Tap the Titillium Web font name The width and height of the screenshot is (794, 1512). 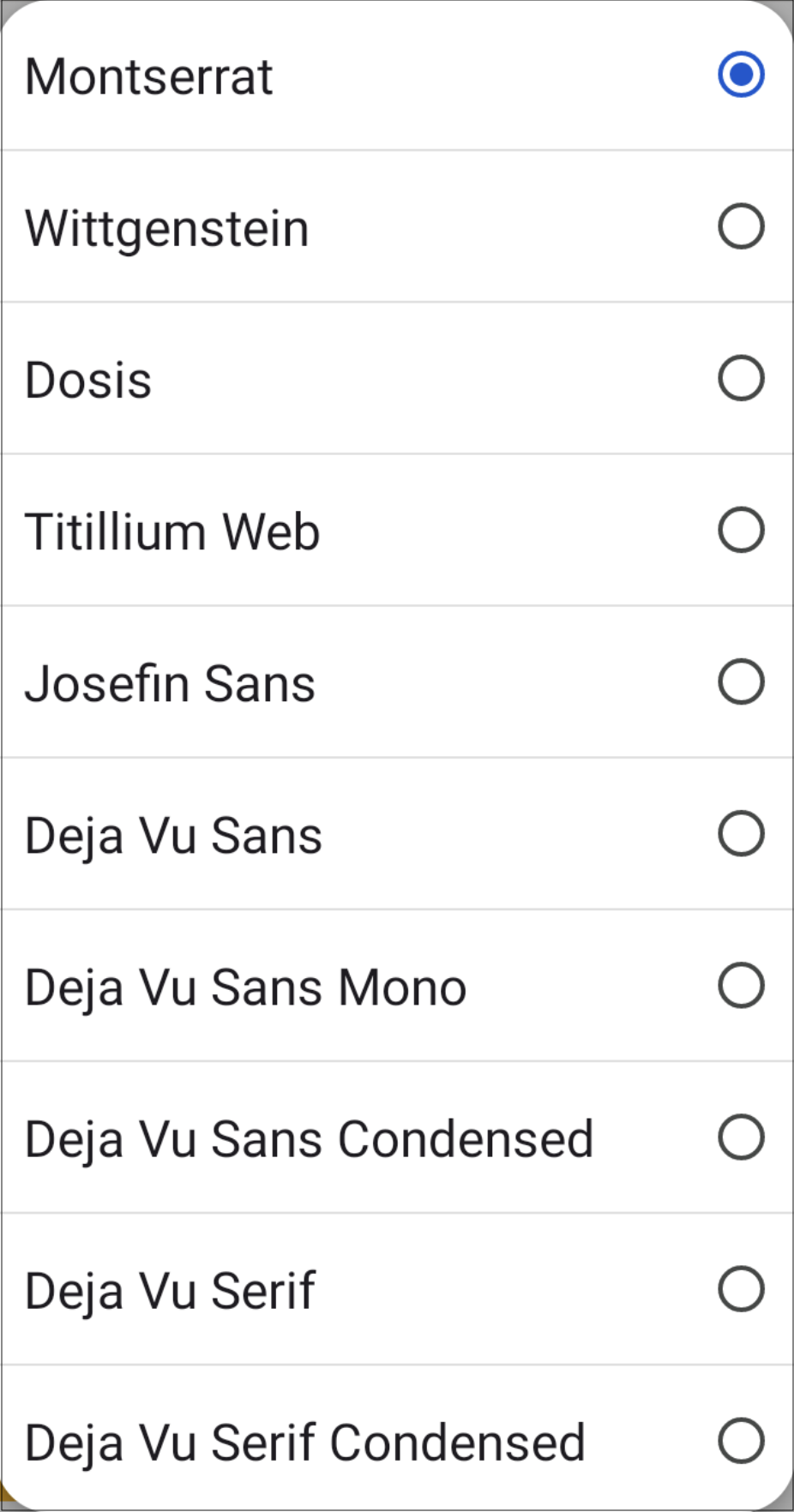click(x=171, y=532)
